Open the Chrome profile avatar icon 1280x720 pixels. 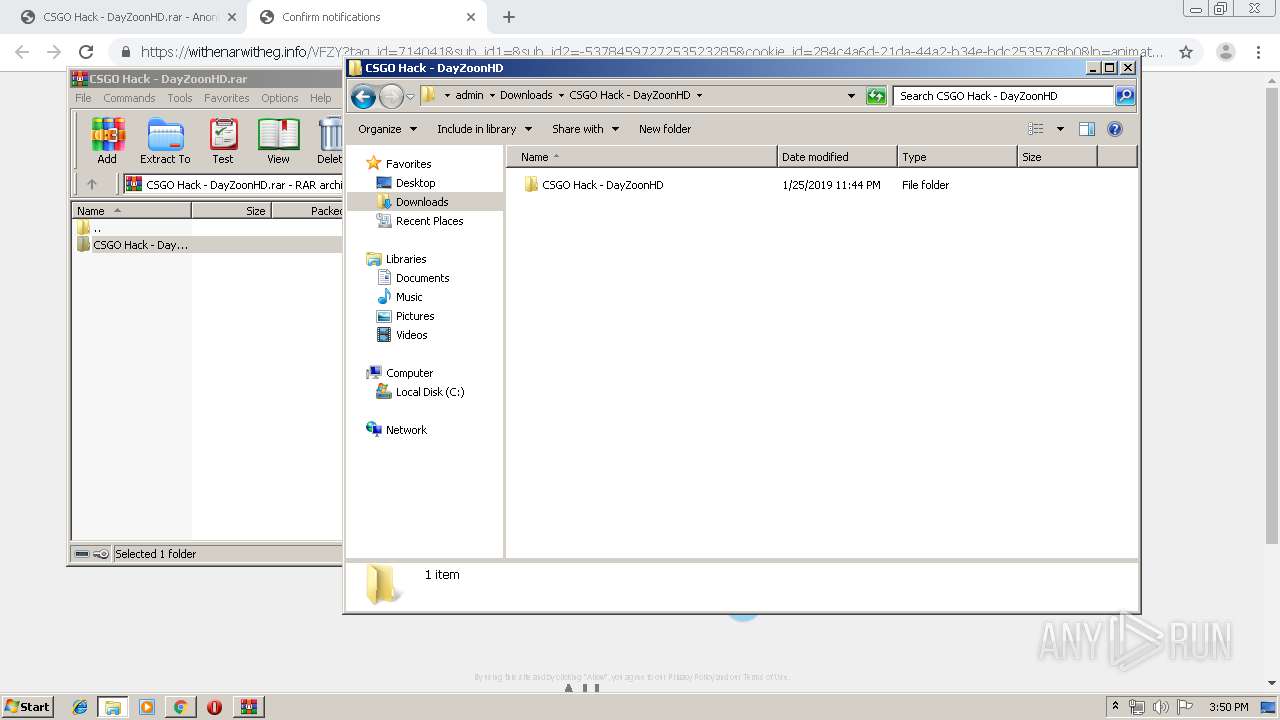click(1225, 52)
